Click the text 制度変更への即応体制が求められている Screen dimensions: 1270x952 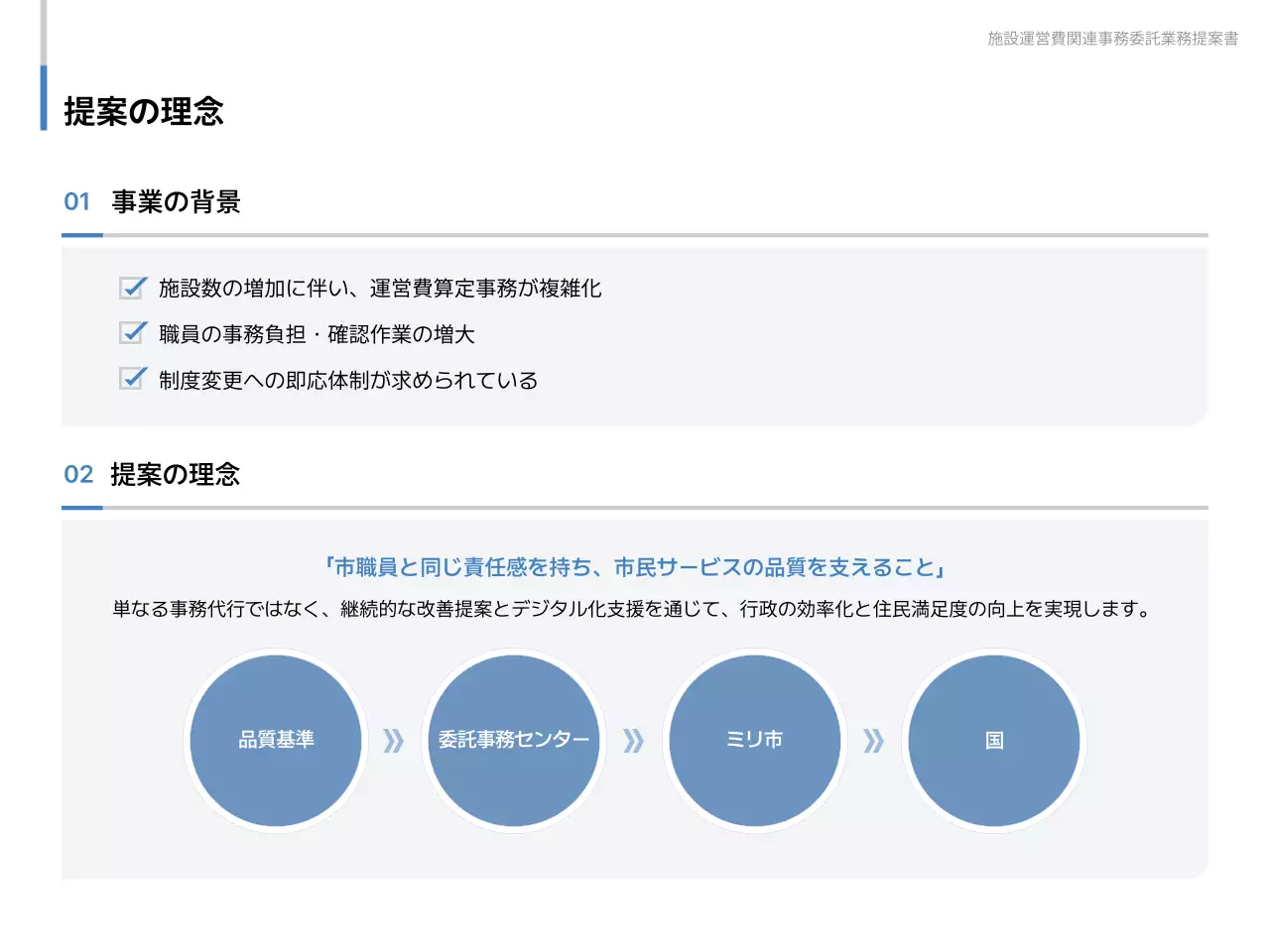(348, 381)
